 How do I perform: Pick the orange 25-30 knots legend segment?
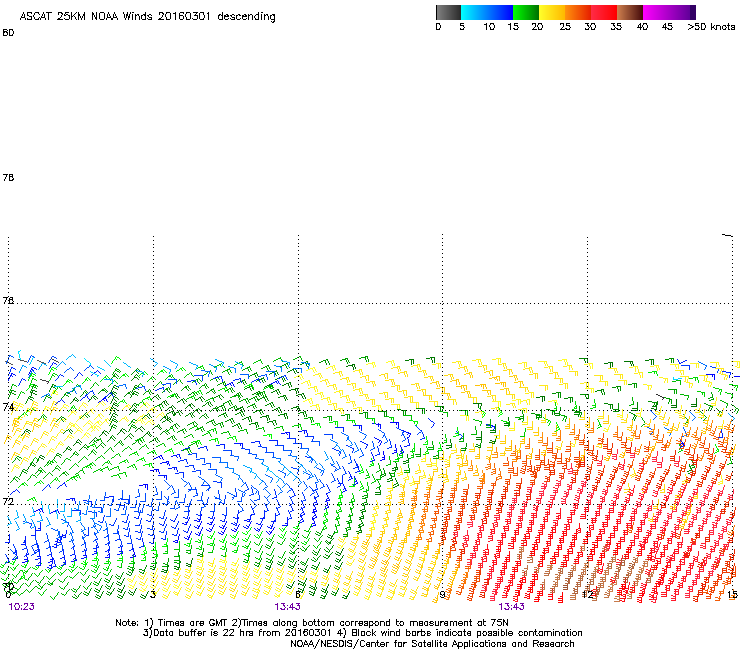578,12
